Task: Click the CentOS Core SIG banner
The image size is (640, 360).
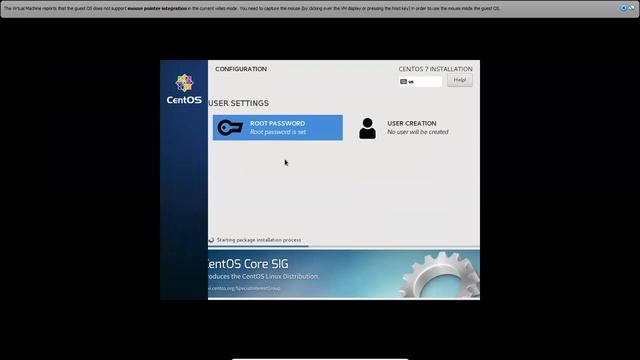Action: pyautogui.click(x=344, y=274)
